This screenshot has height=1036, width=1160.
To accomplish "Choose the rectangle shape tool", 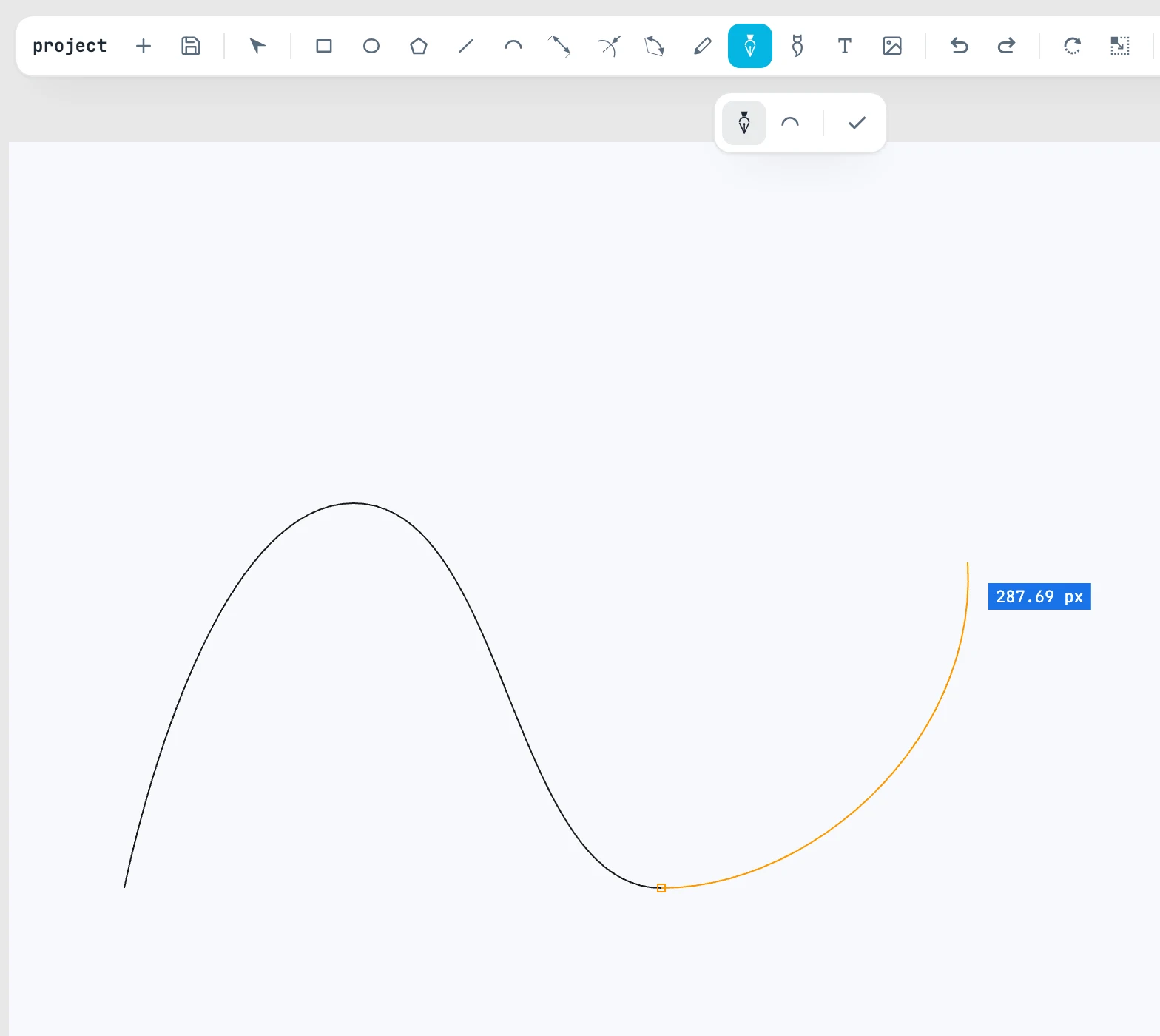I will click(x=324, y=46).
